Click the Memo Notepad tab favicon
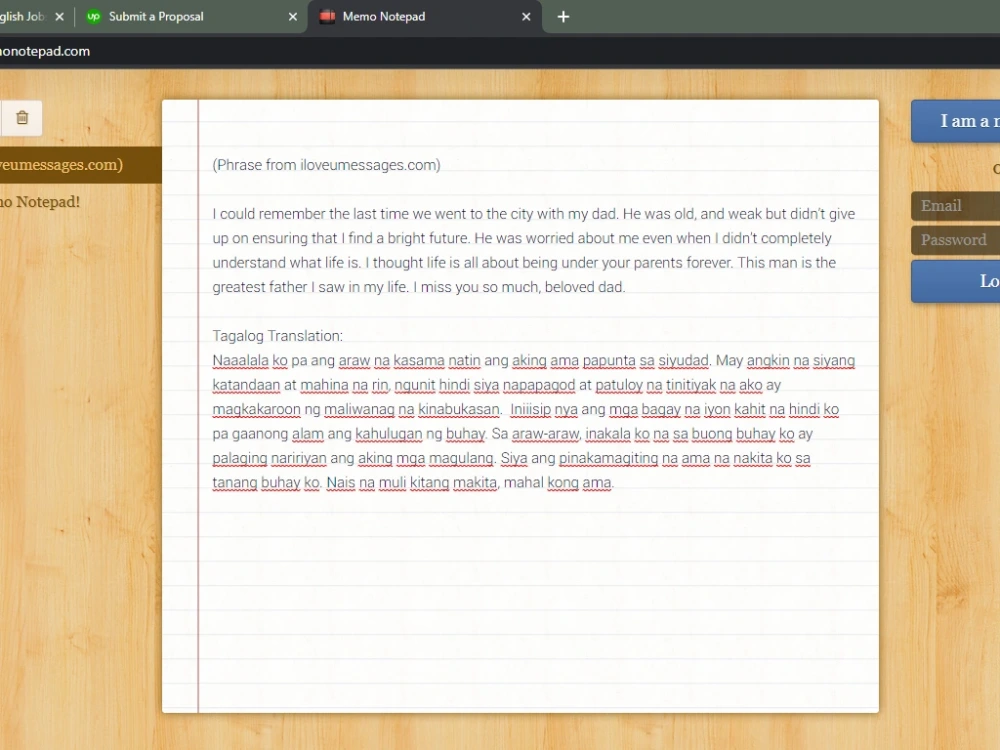 point(327,17)
